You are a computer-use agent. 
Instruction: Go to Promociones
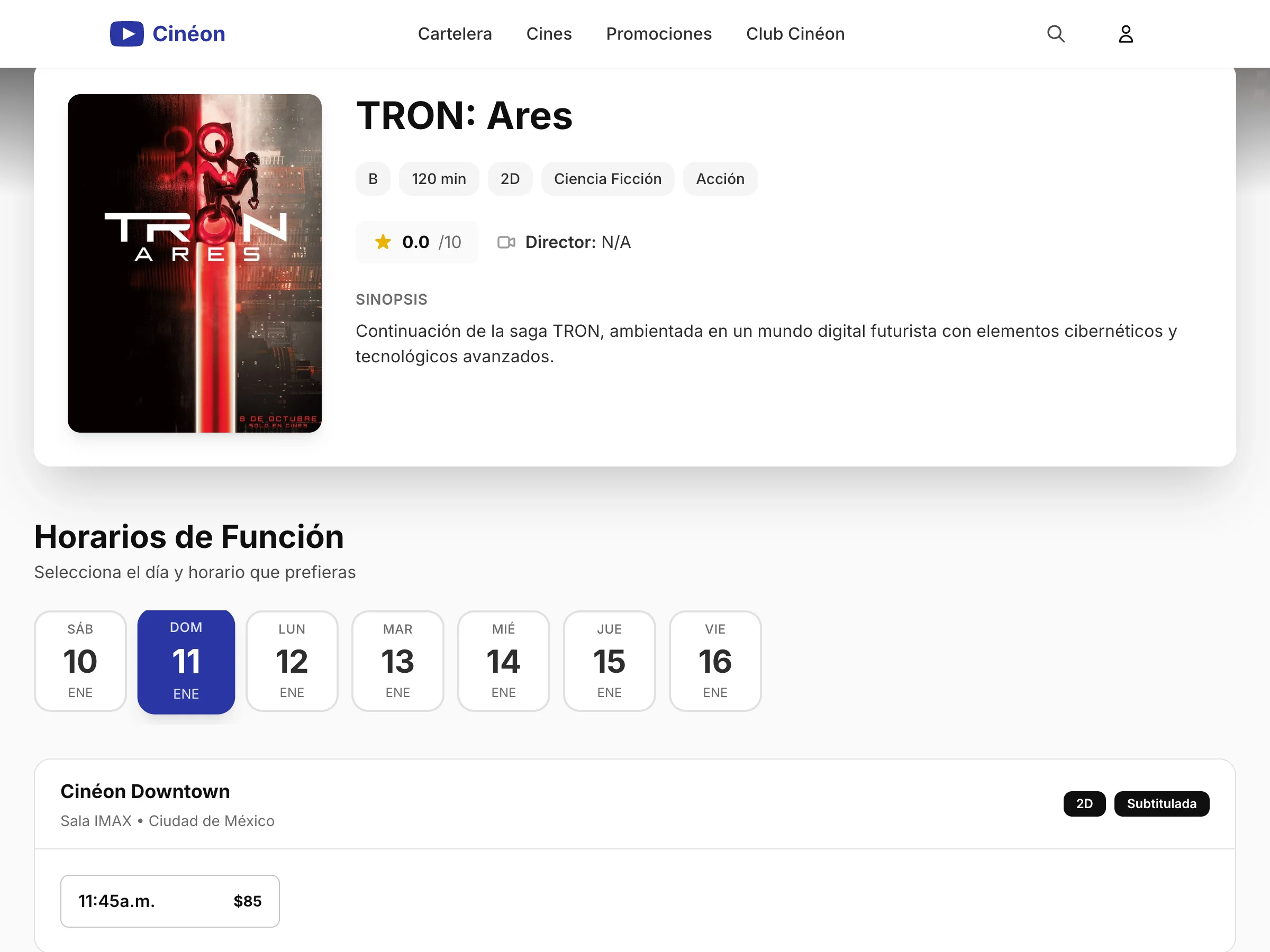tap(658, 34)
